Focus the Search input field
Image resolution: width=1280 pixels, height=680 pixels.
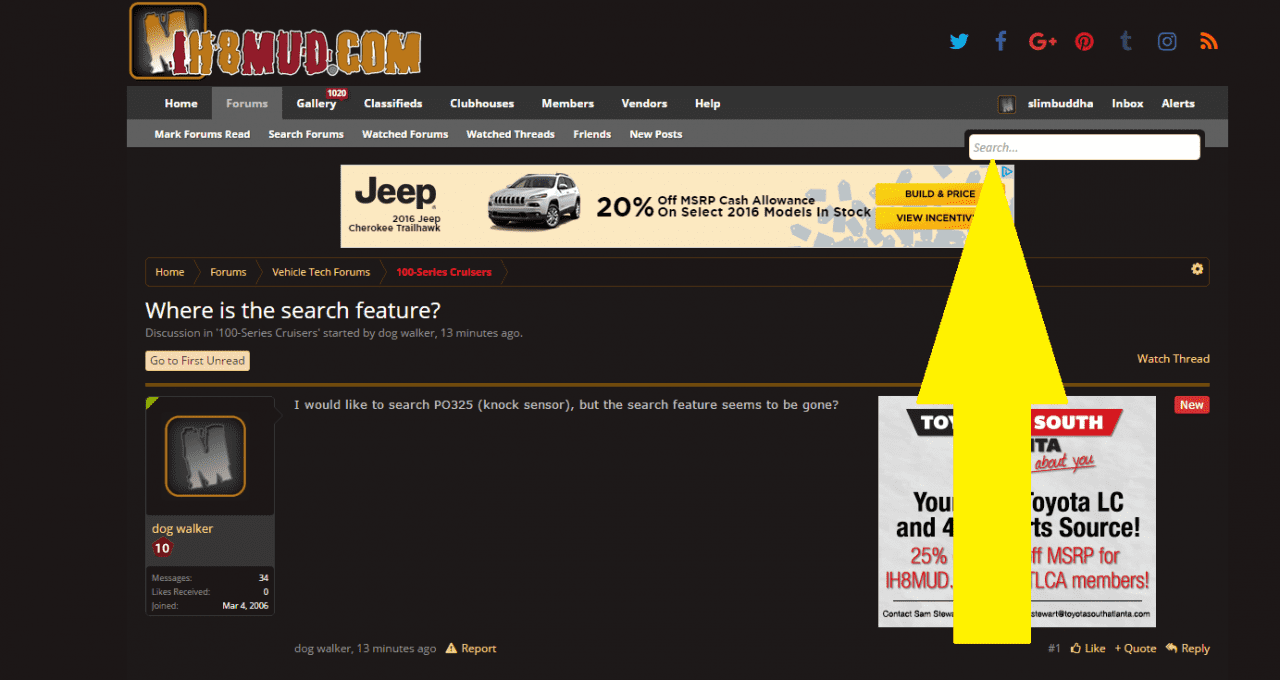(x=1084, y=147)
